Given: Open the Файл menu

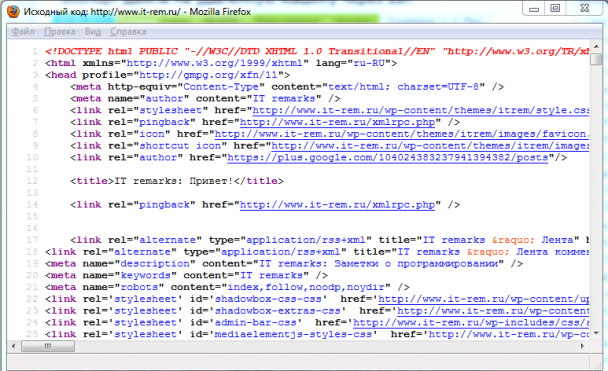Looking at the screenshot, I should [x=23, y=31].
